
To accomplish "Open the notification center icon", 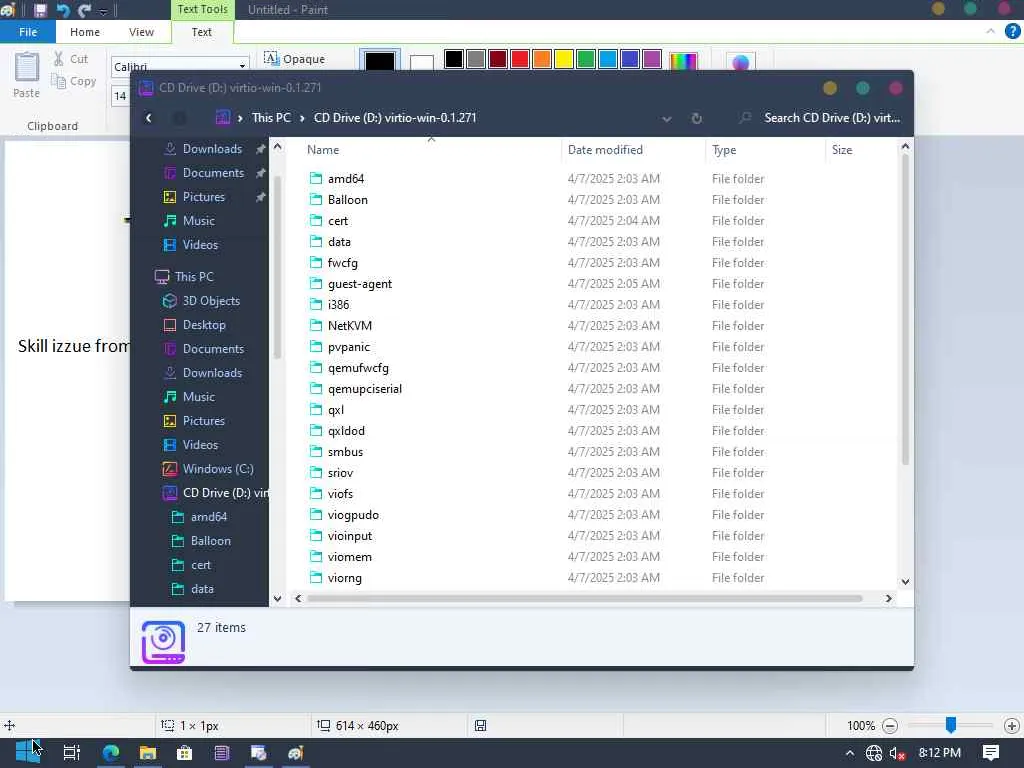I will (x=991, y=753).
